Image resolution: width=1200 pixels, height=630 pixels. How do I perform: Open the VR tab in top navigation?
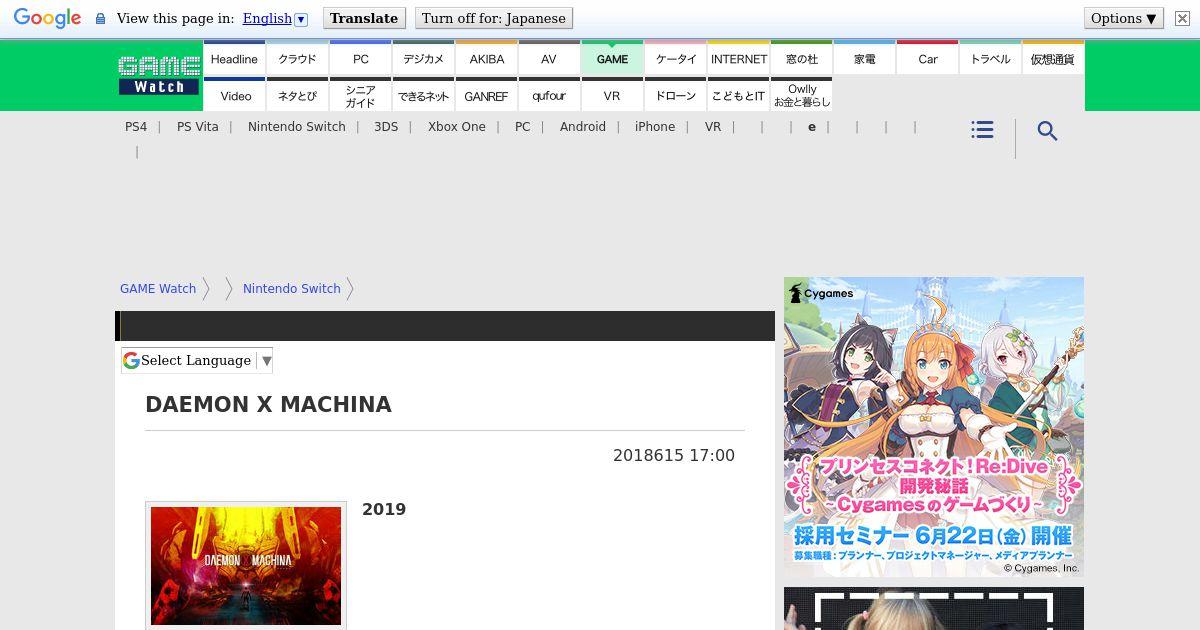click(612, 96)
